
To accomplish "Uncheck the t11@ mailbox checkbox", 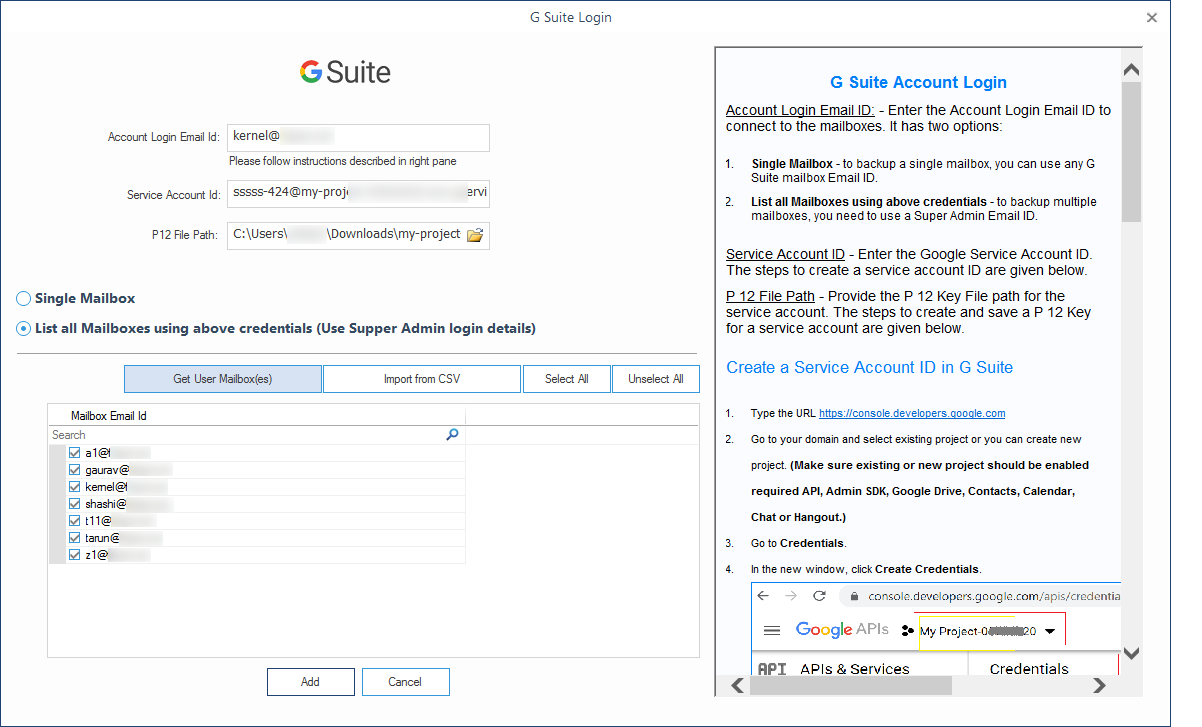I will pyautogui.click(x=74, y=521).
